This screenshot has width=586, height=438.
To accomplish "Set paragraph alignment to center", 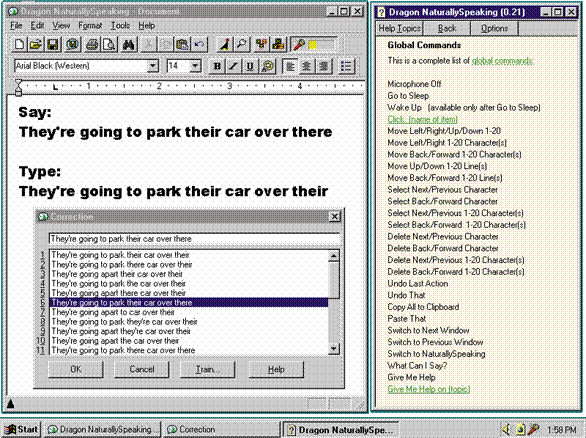I will [306, 66].
